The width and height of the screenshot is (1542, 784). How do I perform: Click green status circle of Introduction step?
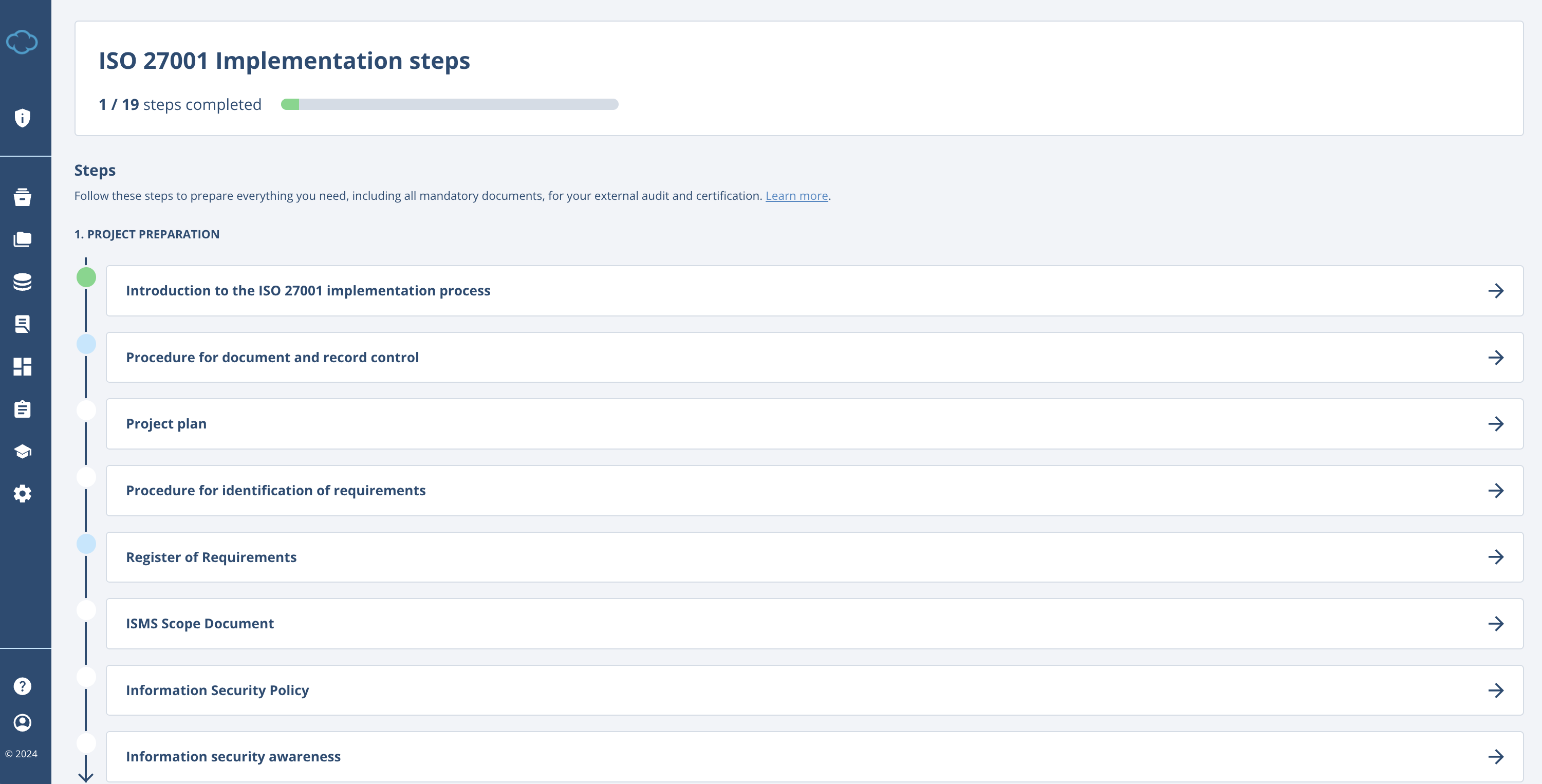pos(86,277)
